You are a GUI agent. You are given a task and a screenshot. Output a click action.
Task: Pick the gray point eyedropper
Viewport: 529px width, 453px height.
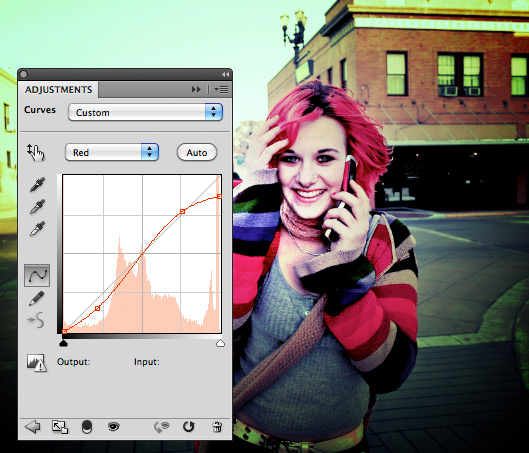point(37,206)
